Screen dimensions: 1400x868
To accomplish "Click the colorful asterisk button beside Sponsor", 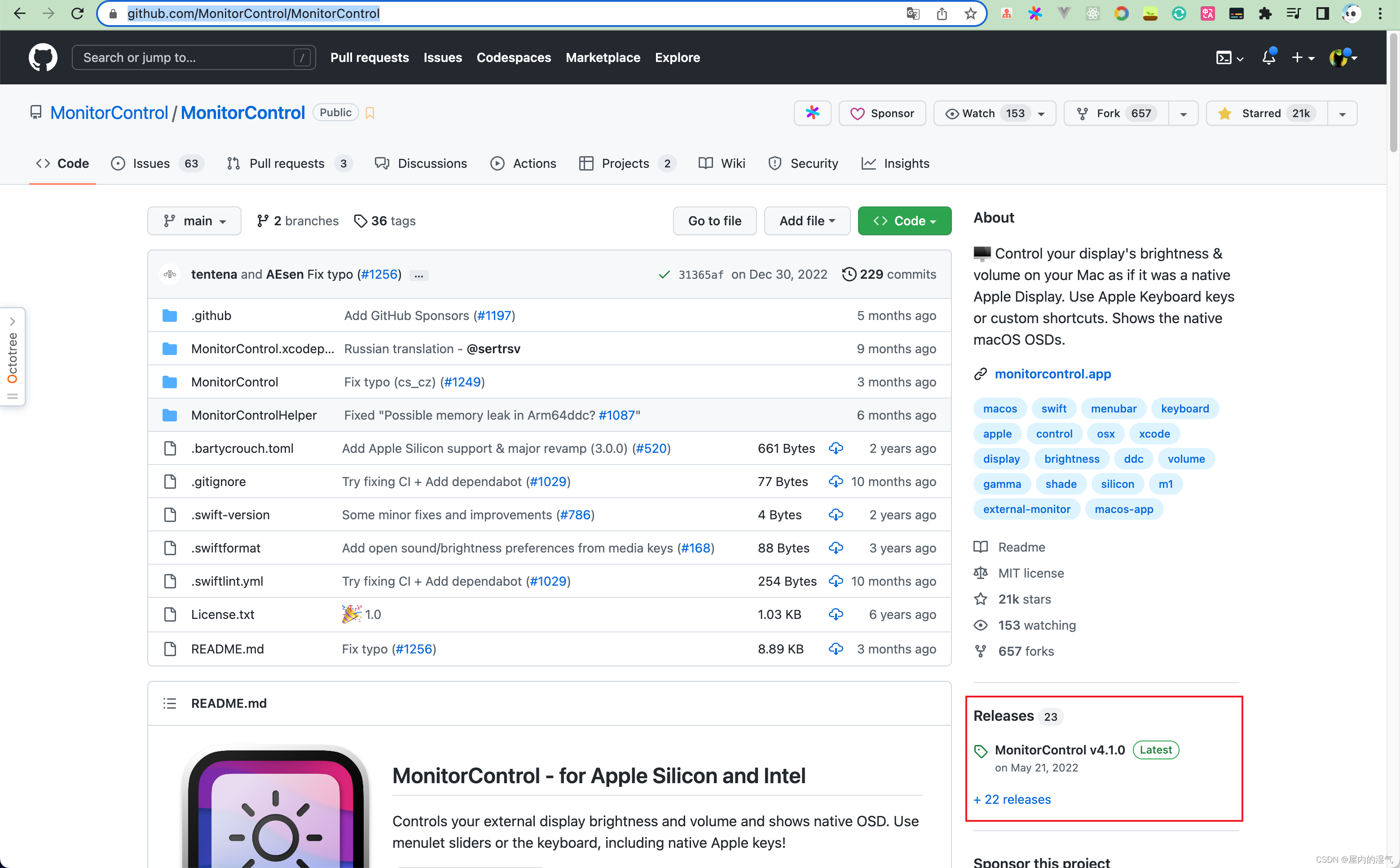I will [x=812, y=113].
